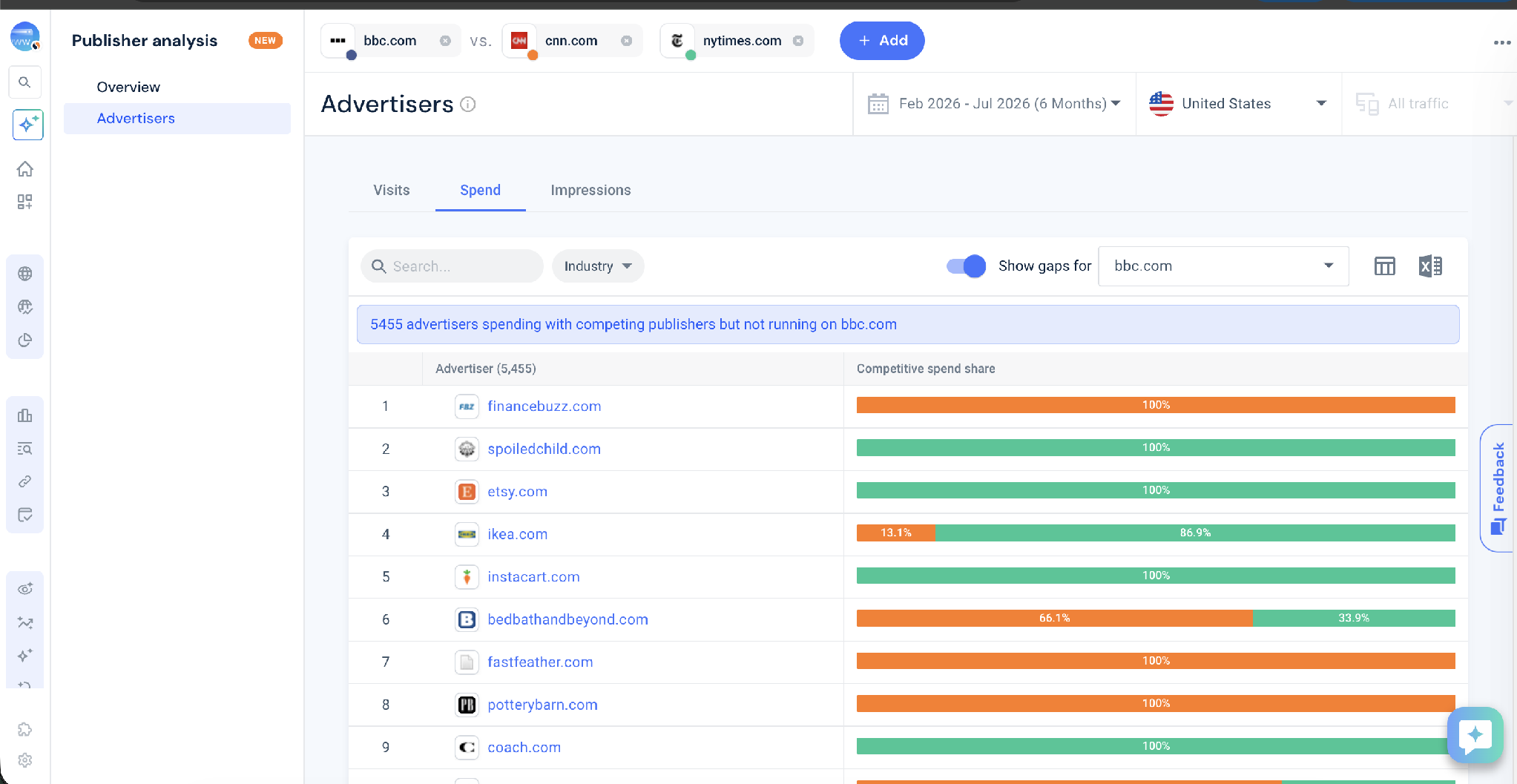
Task: Click the cnn.com competitor chip
Action: pyautogui.click(x=572, y=41)
